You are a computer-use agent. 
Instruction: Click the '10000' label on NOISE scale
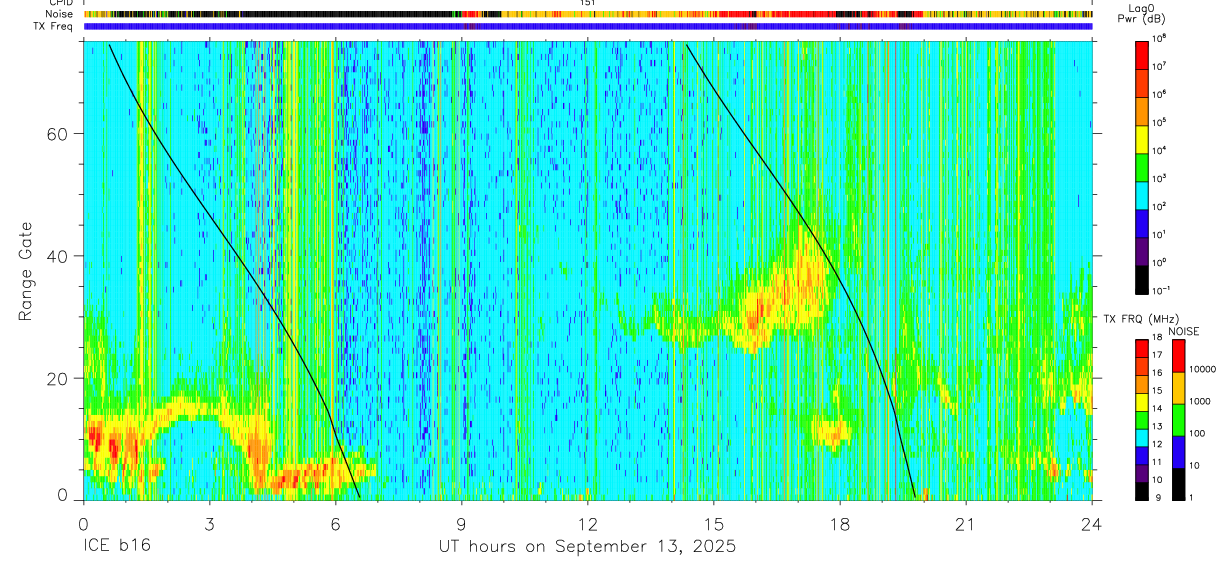click(1203, 370)
